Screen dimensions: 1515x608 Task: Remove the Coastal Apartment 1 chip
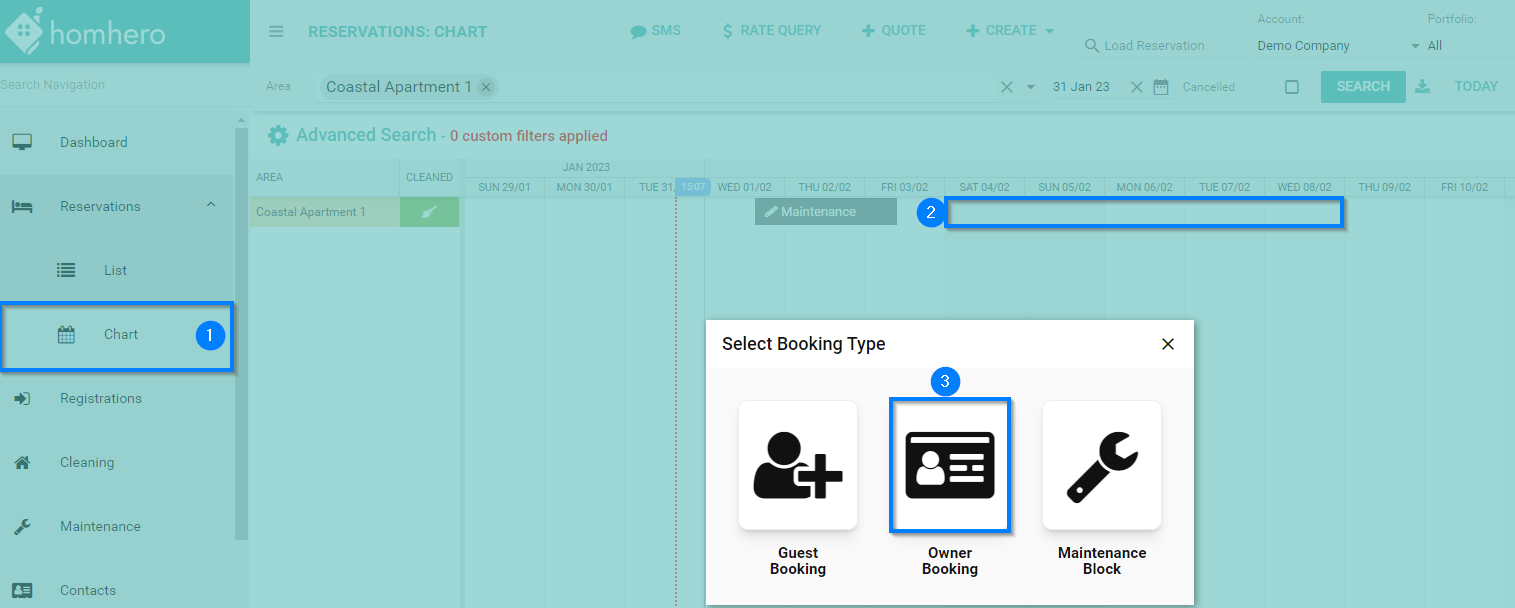486,87
